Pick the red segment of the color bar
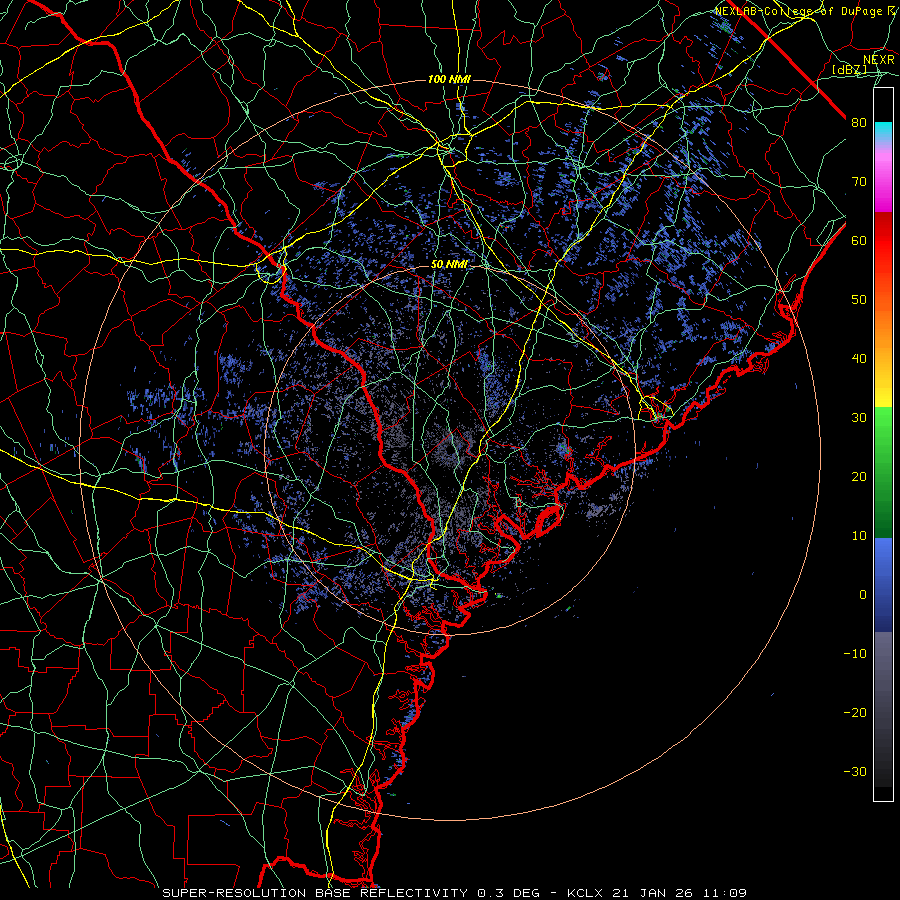This screenshot has width=900, height=900. pos(883,241)
